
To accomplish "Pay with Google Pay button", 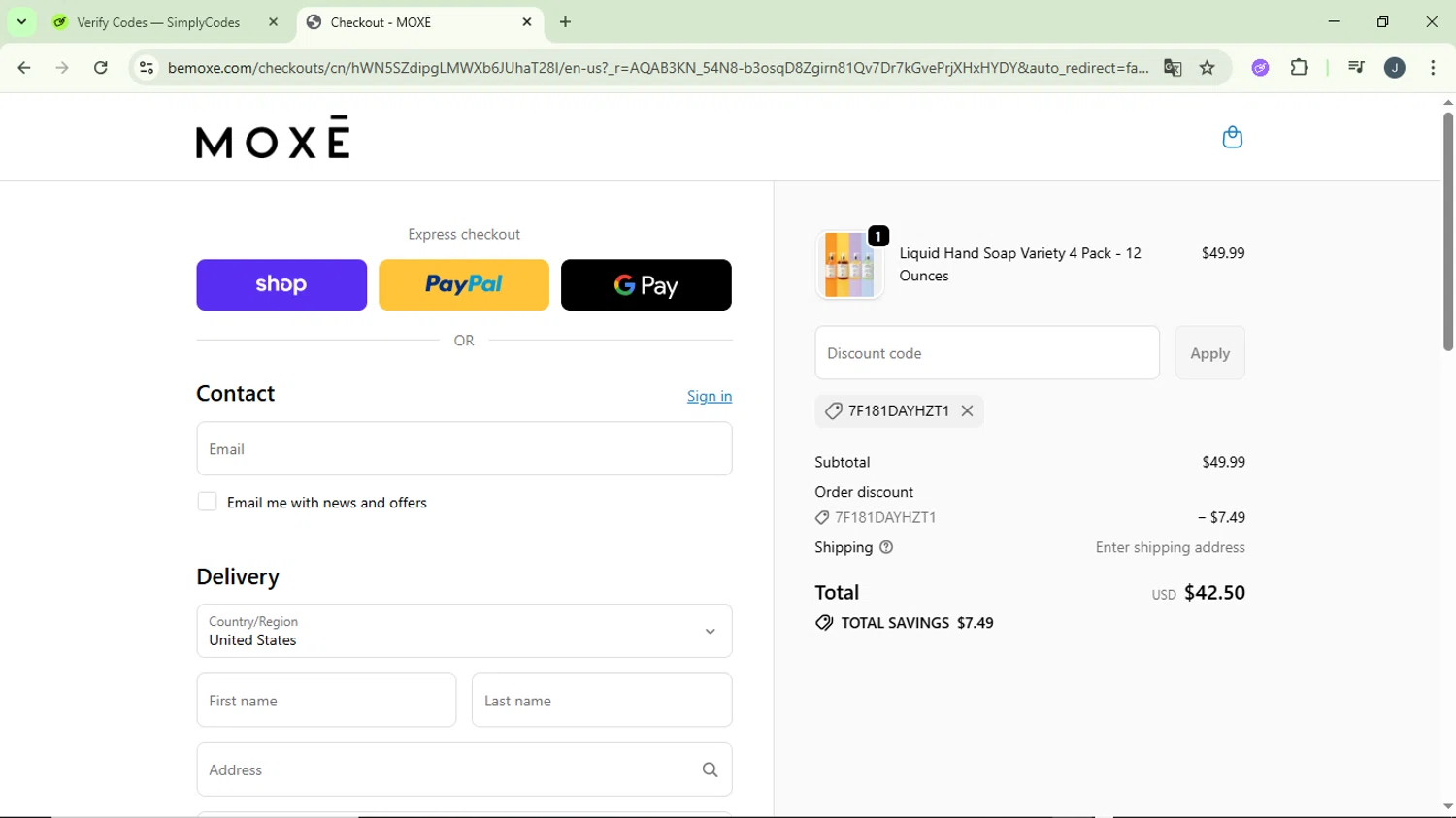I will point(646,284).
